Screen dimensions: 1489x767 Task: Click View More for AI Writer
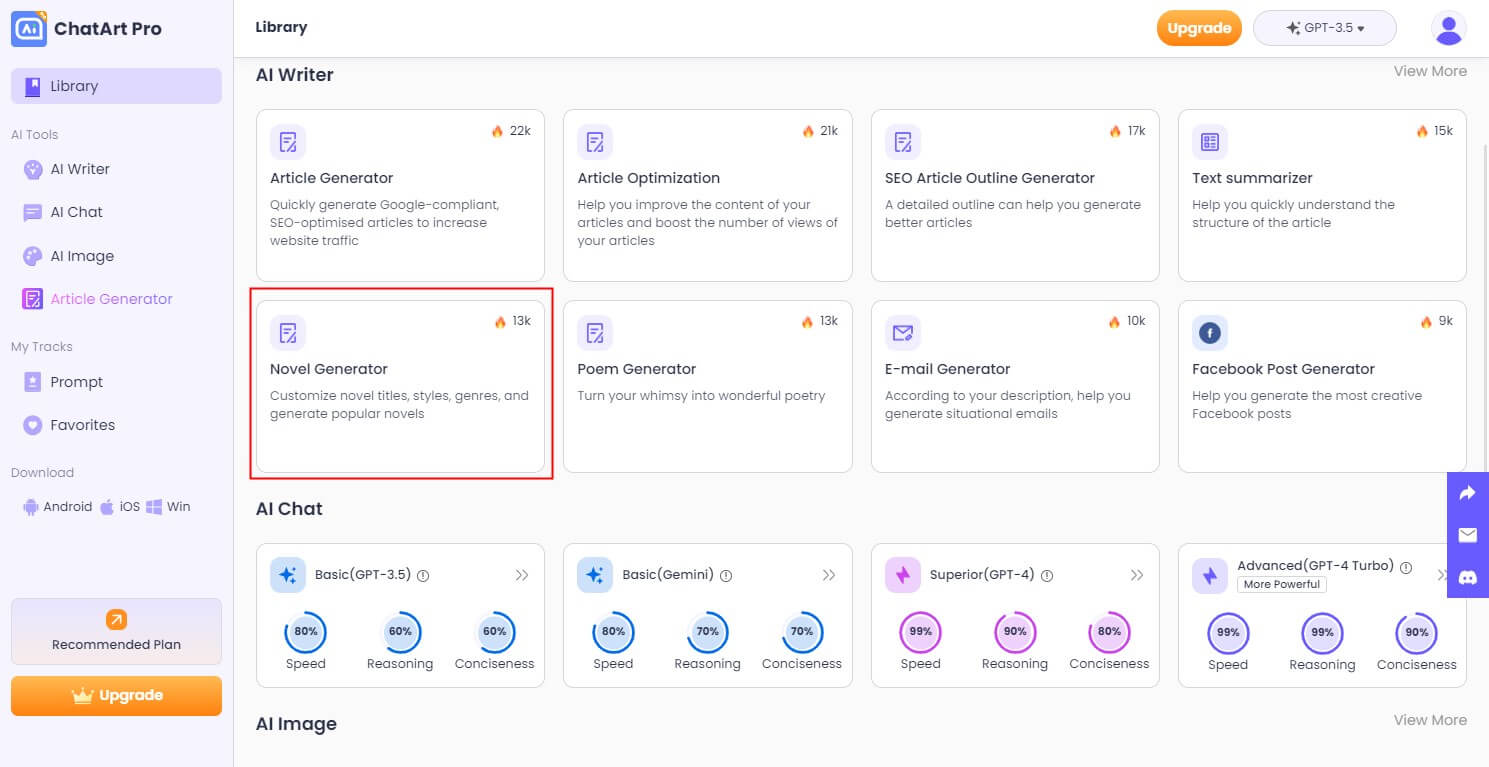coord(1430,71)
